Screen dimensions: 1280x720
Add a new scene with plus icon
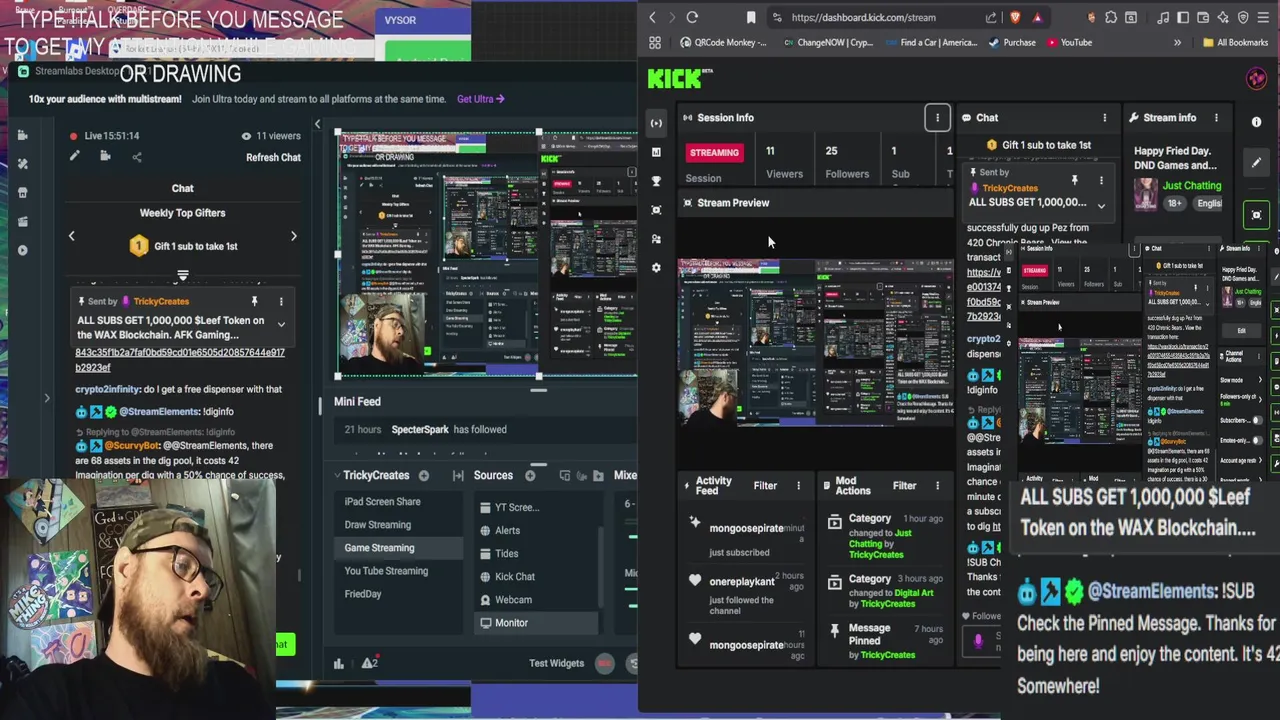pyautogui.click(x=424, y=476)
